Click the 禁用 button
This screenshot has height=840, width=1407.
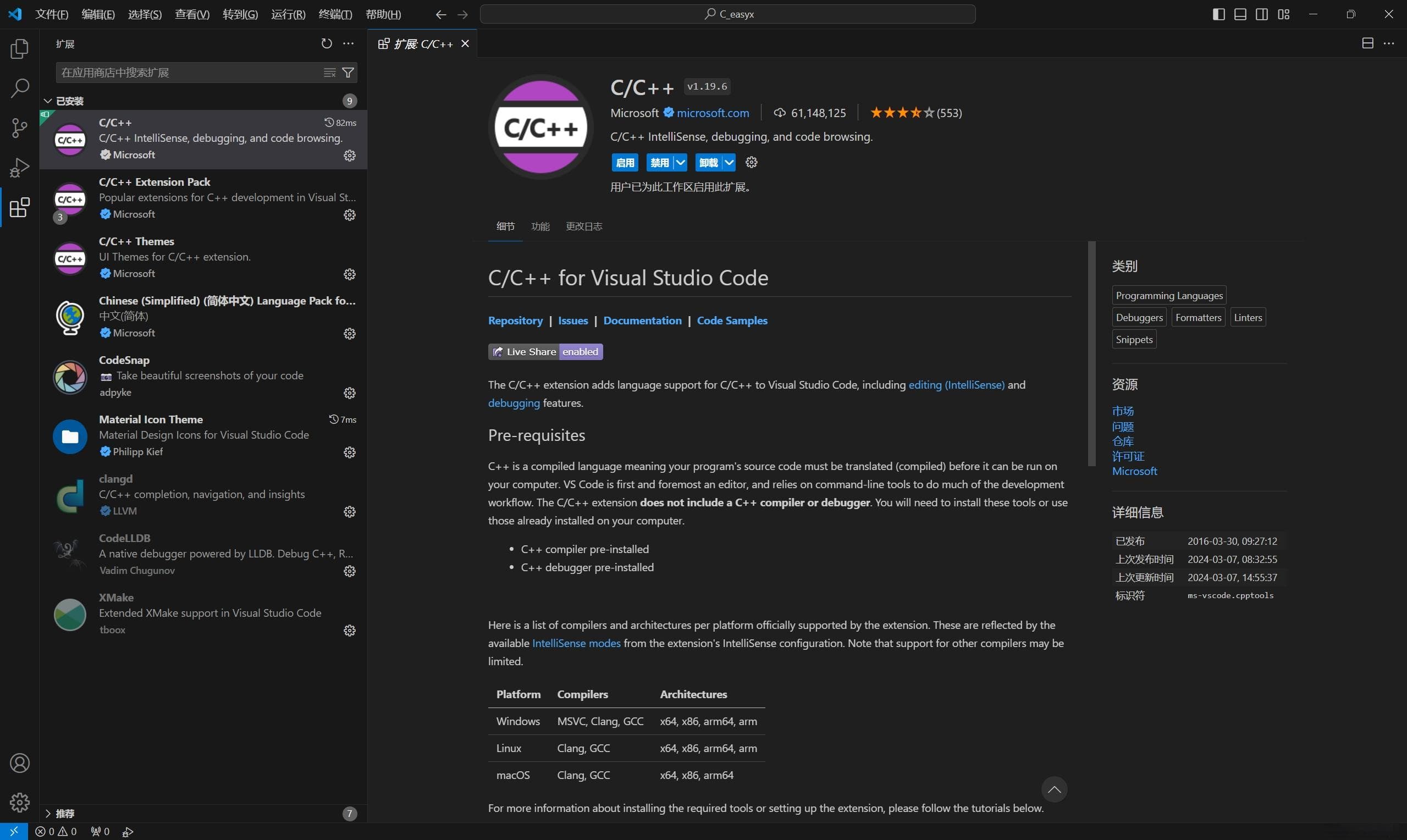coord(659,163)
